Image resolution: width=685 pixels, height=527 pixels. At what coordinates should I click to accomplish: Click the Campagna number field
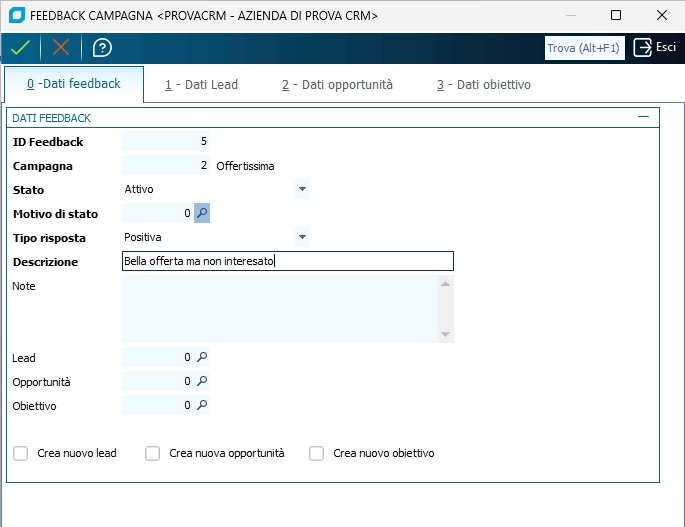166,165
